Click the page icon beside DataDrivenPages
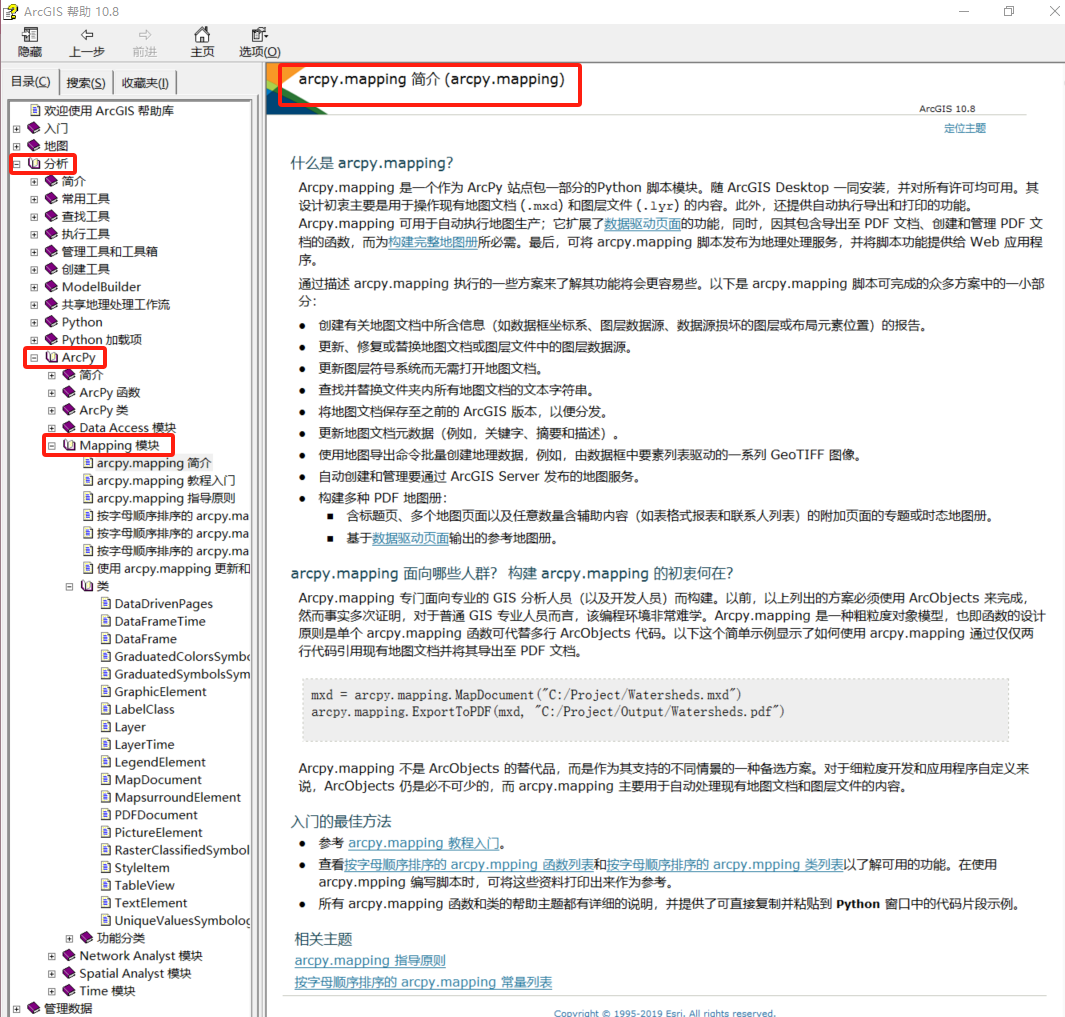 pos(106,603)
